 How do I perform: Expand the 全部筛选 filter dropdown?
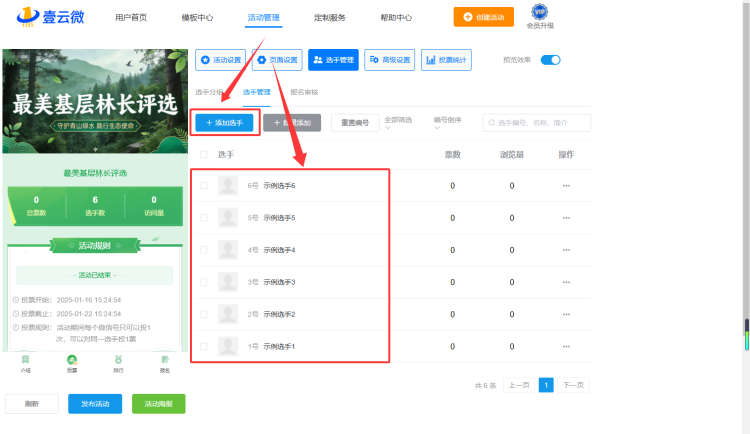pyautogui.click(x=398, y=123)
